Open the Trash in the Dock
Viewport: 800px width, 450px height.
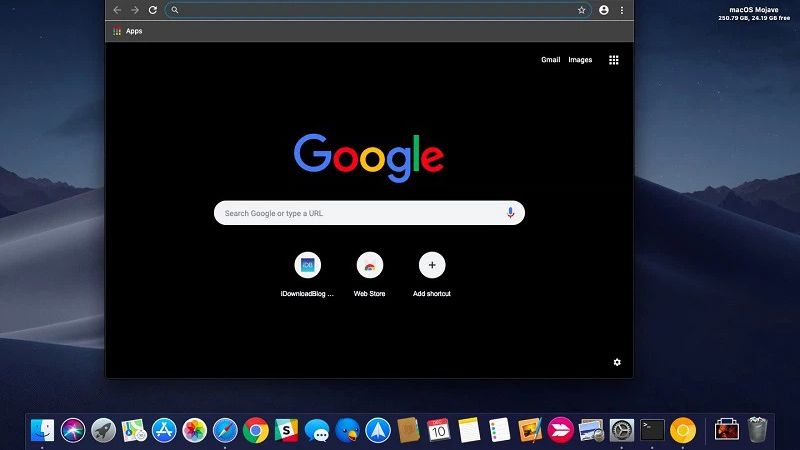[x=758, y=430]
